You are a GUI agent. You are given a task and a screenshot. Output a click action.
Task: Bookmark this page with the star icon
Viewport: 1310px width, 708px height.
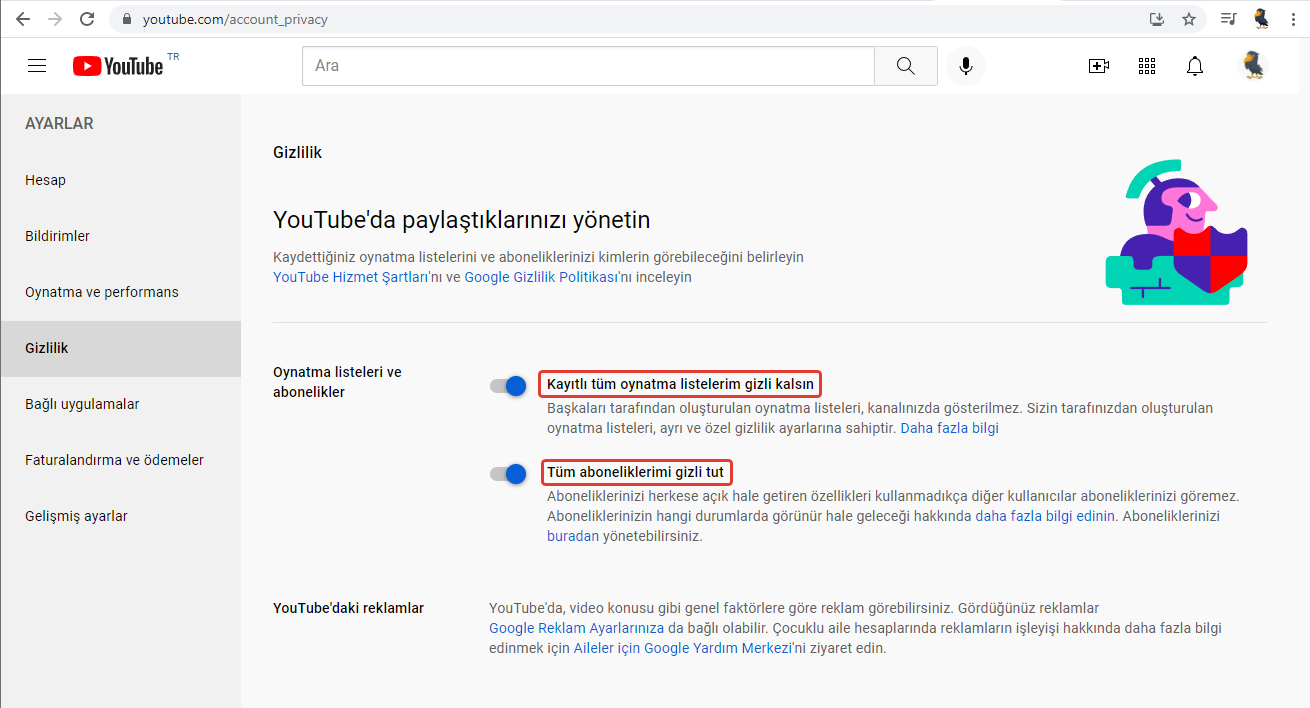(x=1189, y=19)
